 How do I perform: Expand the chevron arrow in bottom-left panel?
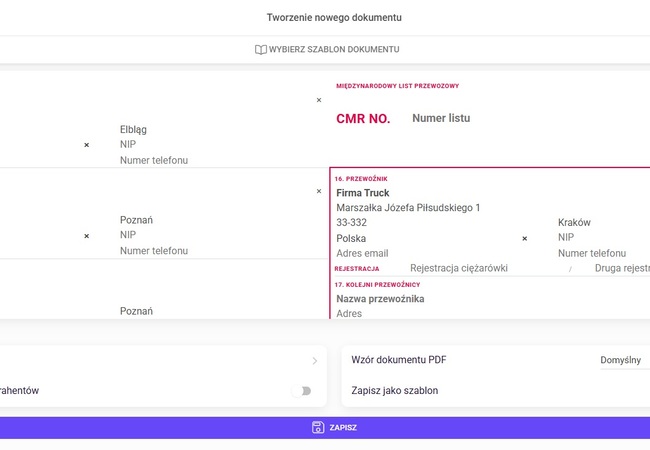coord(314,361)
